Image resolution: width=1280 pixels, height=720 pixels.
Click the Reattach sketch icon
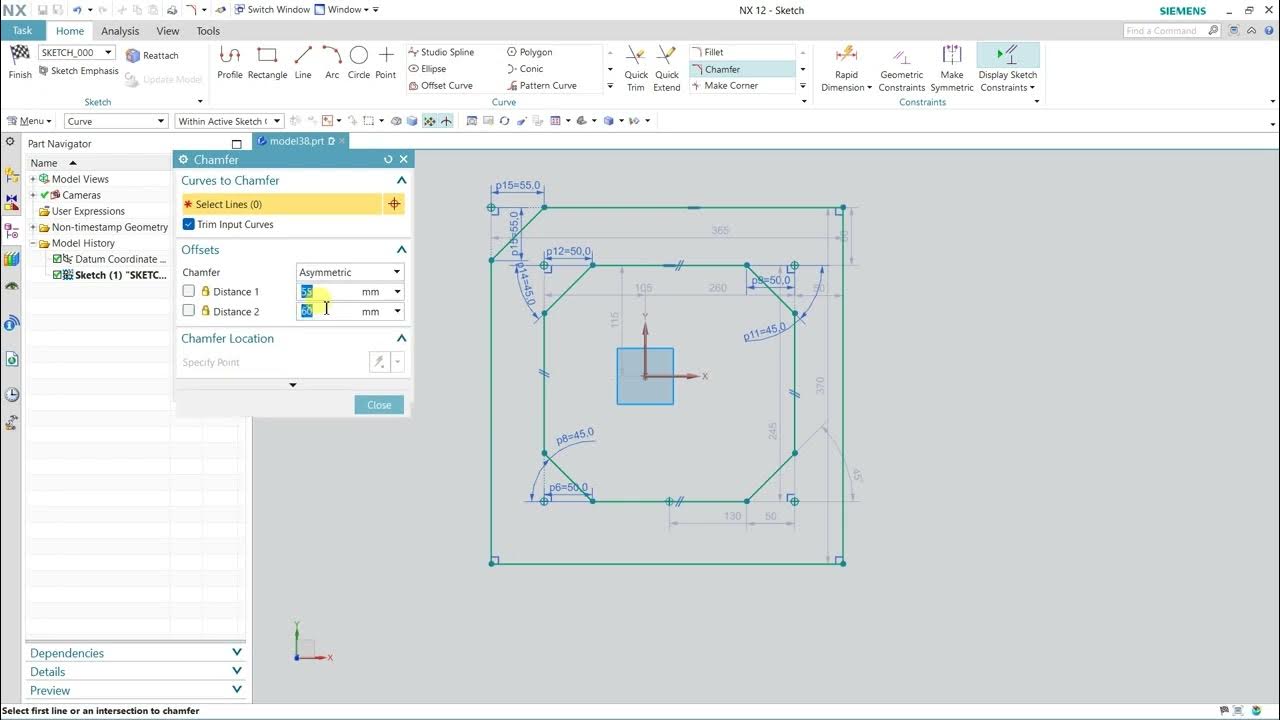133,56
